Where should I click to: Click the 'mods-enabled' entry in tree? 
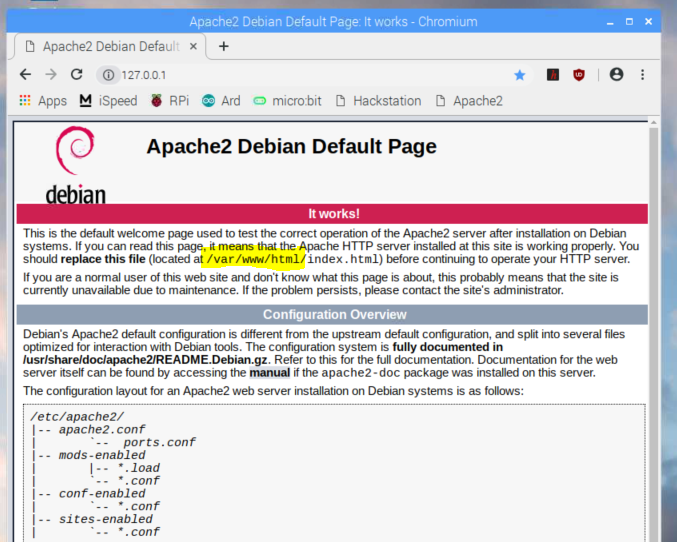tap(102, 455)
